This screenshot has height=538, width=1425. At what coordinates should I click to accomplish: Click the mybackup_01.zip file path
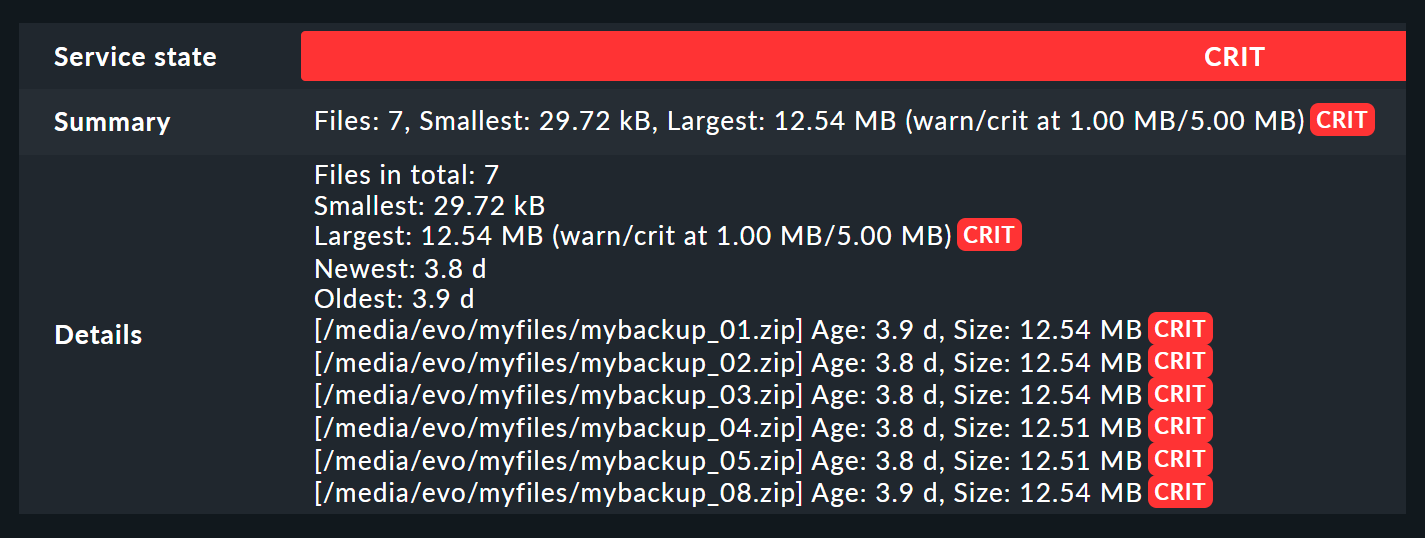coord(558,330)
